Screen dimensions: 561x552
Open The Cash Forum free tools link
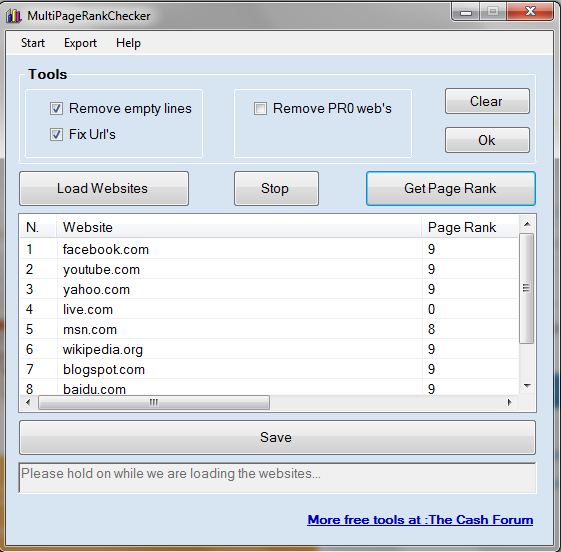420,519
